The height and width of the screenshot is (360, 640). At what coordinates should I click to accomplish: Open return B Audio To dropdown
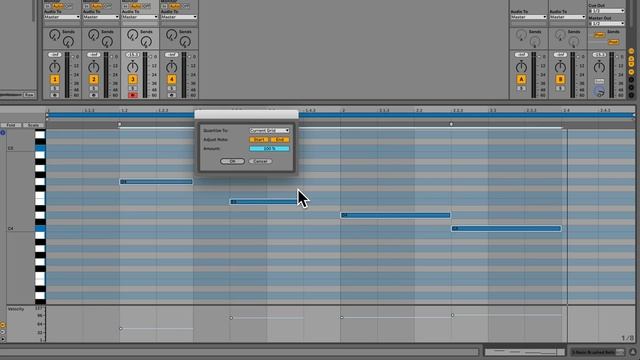click(x=567, y=17)
